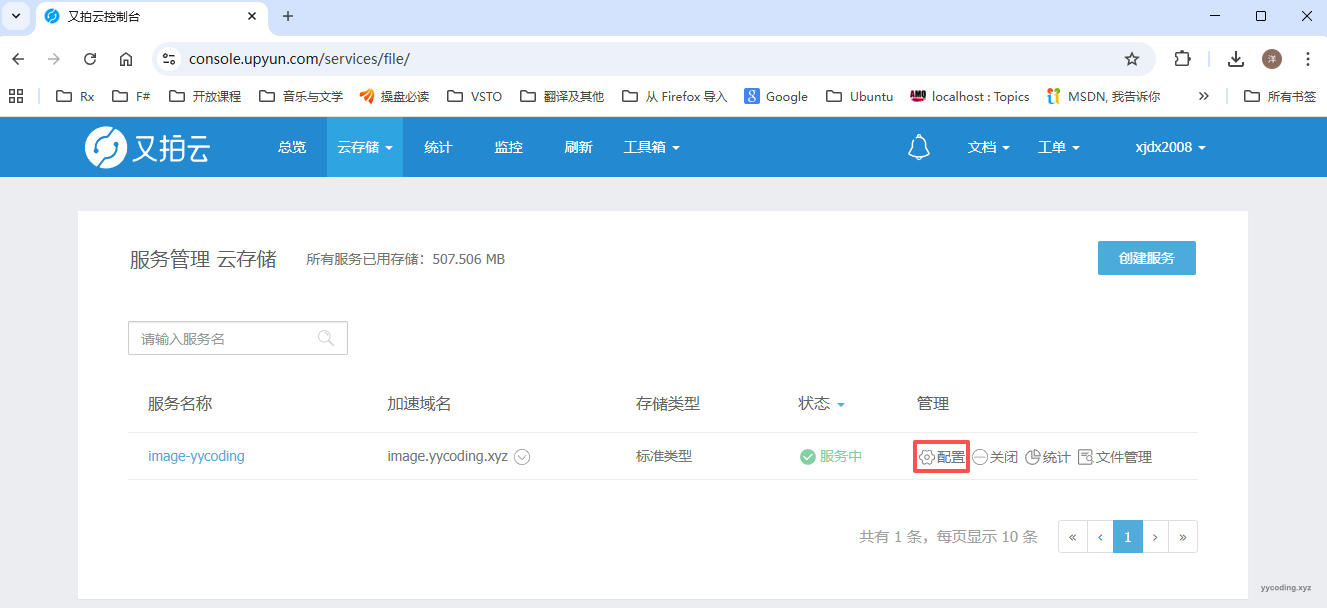Open 统计 for image-yycoding service
The height and width of the screenshot is (608, 1327).
tap(1048, 457)
